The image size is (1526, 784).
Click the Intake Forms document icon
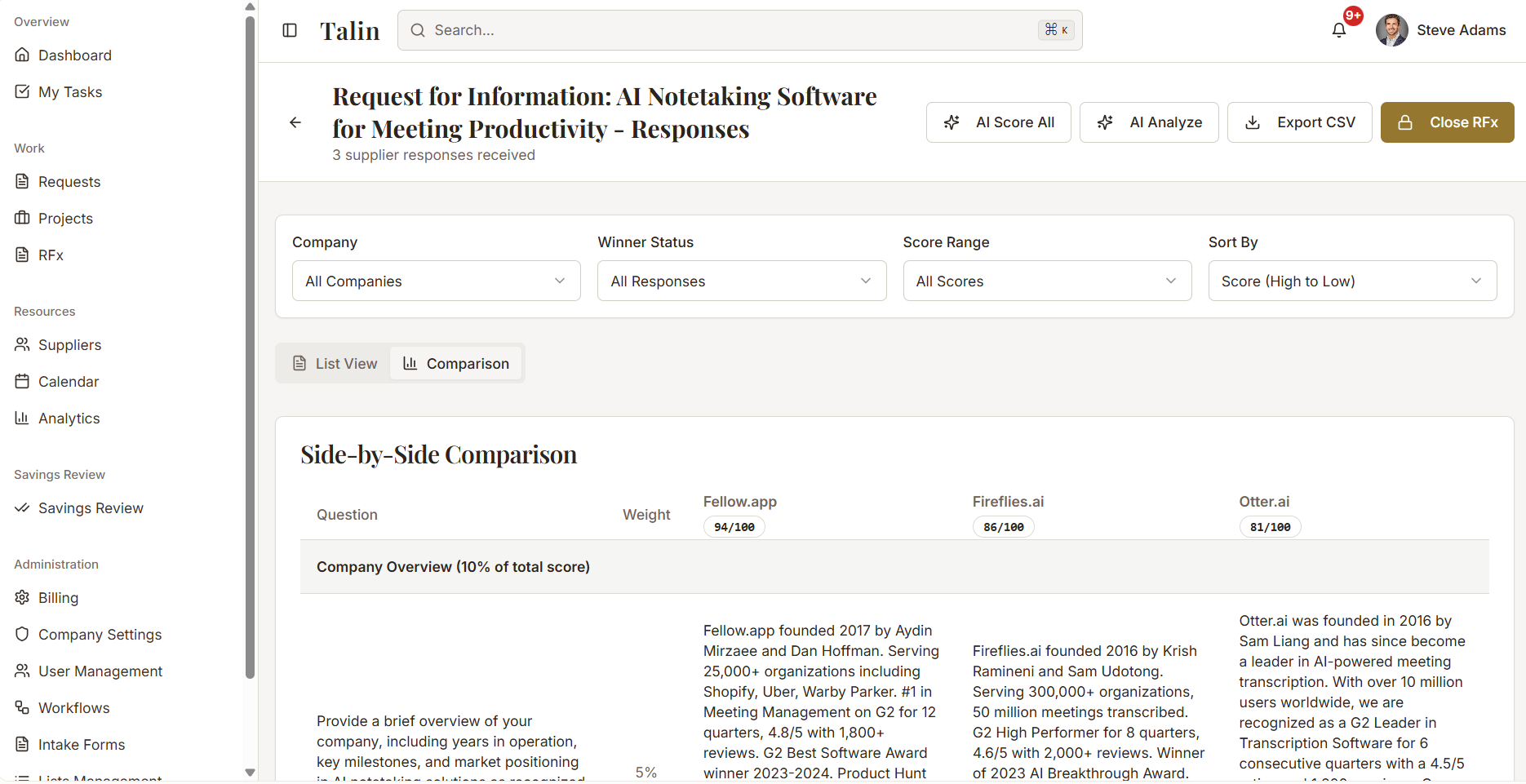(22, 744)
